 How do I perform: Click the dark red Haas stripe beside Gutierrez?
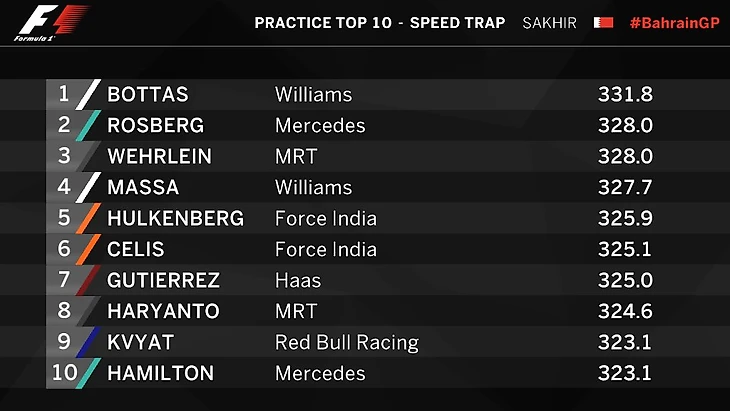click(x=89, y=281)
